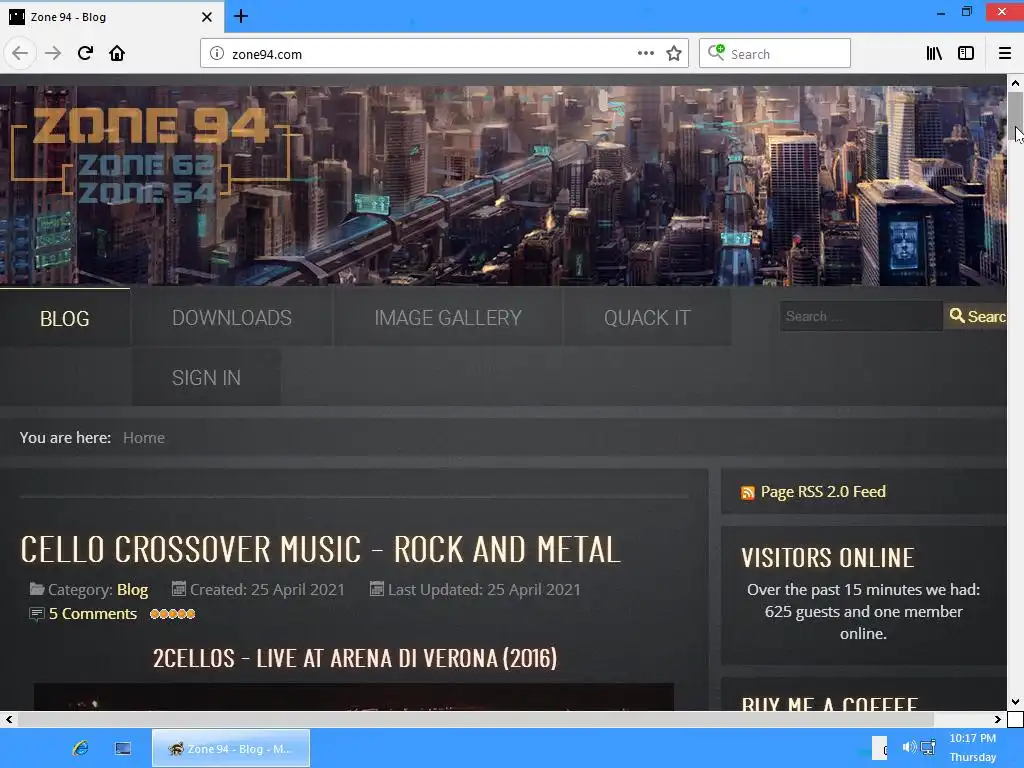
Task: Click the Created: 25 April 2021 text
Action: 267,590
